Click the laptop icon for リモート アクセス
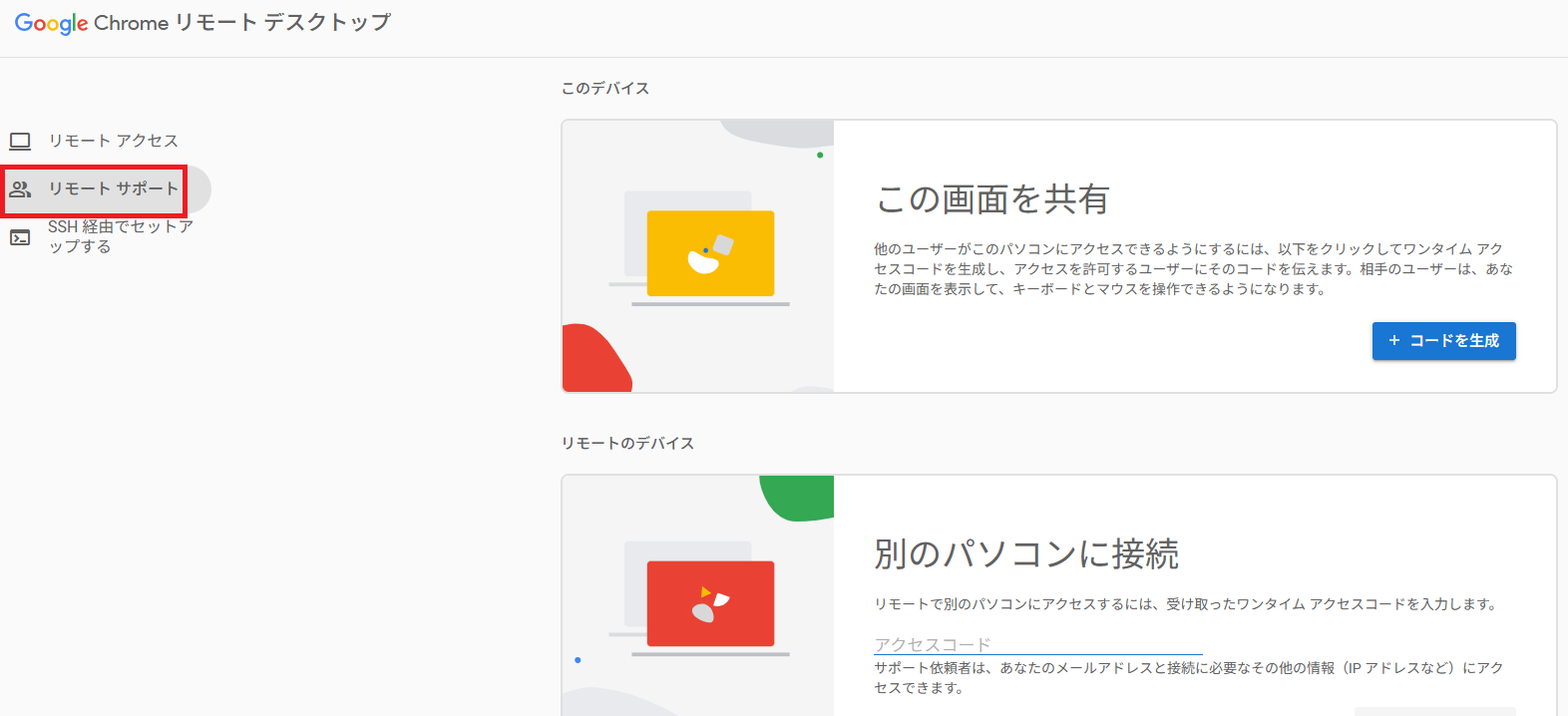The width and height of the screenshot is (1568, 716). pyautogui.click(x=20, y=141)
